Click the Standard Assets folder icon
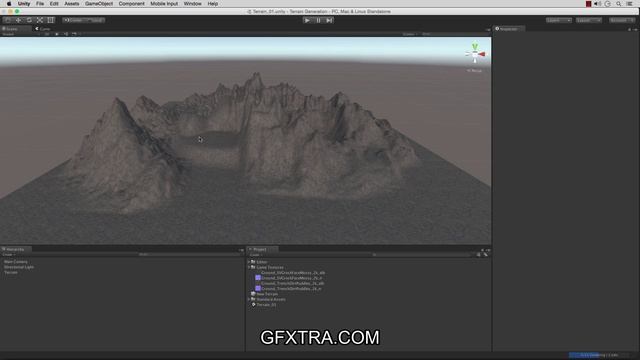Viewport: 640px width, 360px height. click(253, 299)
